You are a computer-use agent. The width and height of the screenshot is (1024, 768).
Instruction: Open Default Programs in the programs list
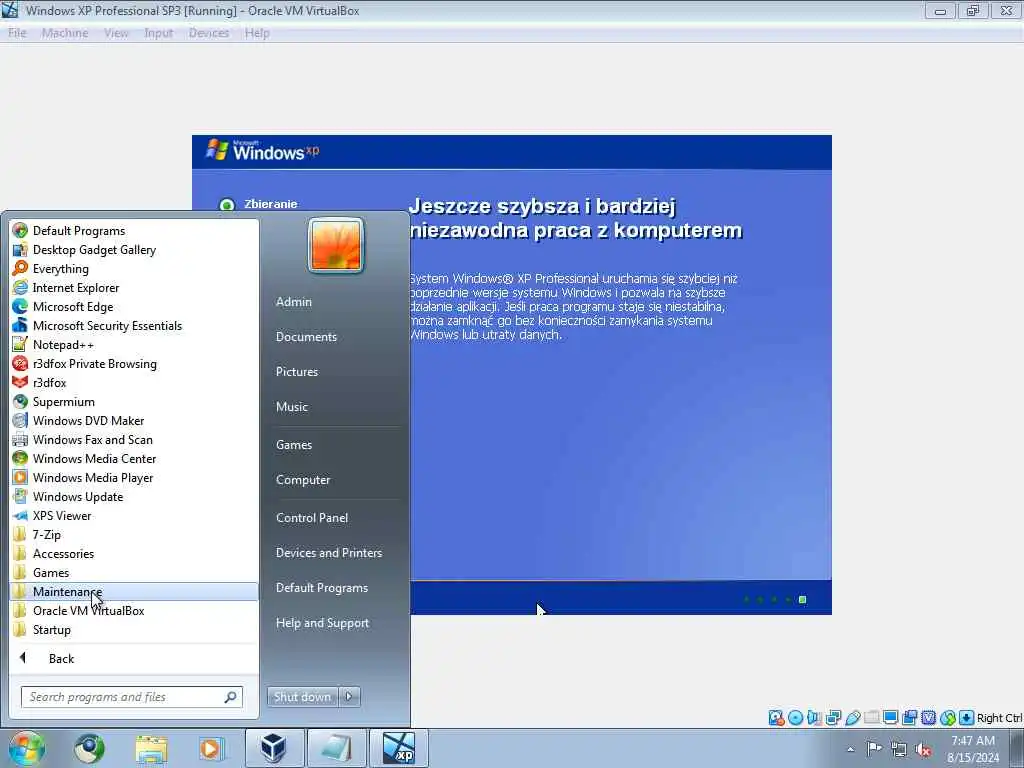pos(134,231)
